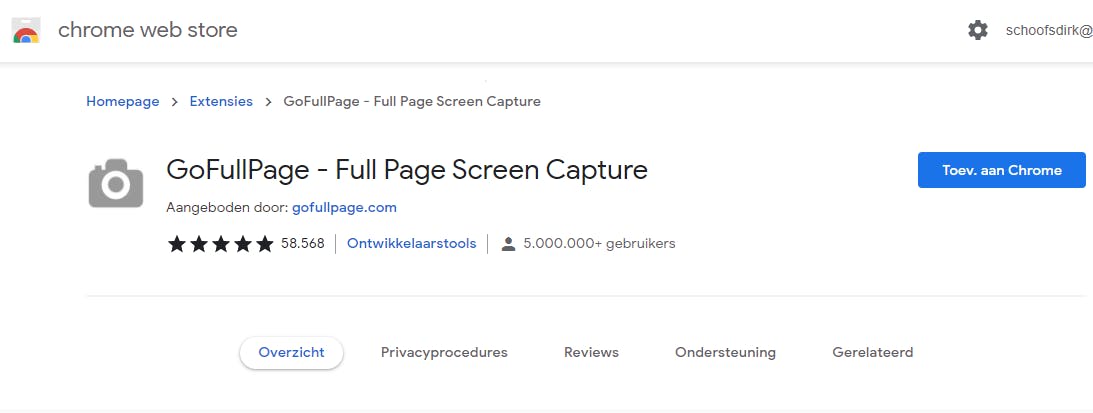This screenshot has height=413, width=1093.
Task: Click the GoFullPage breadcrumb current page text
Action: pos(412,101)
